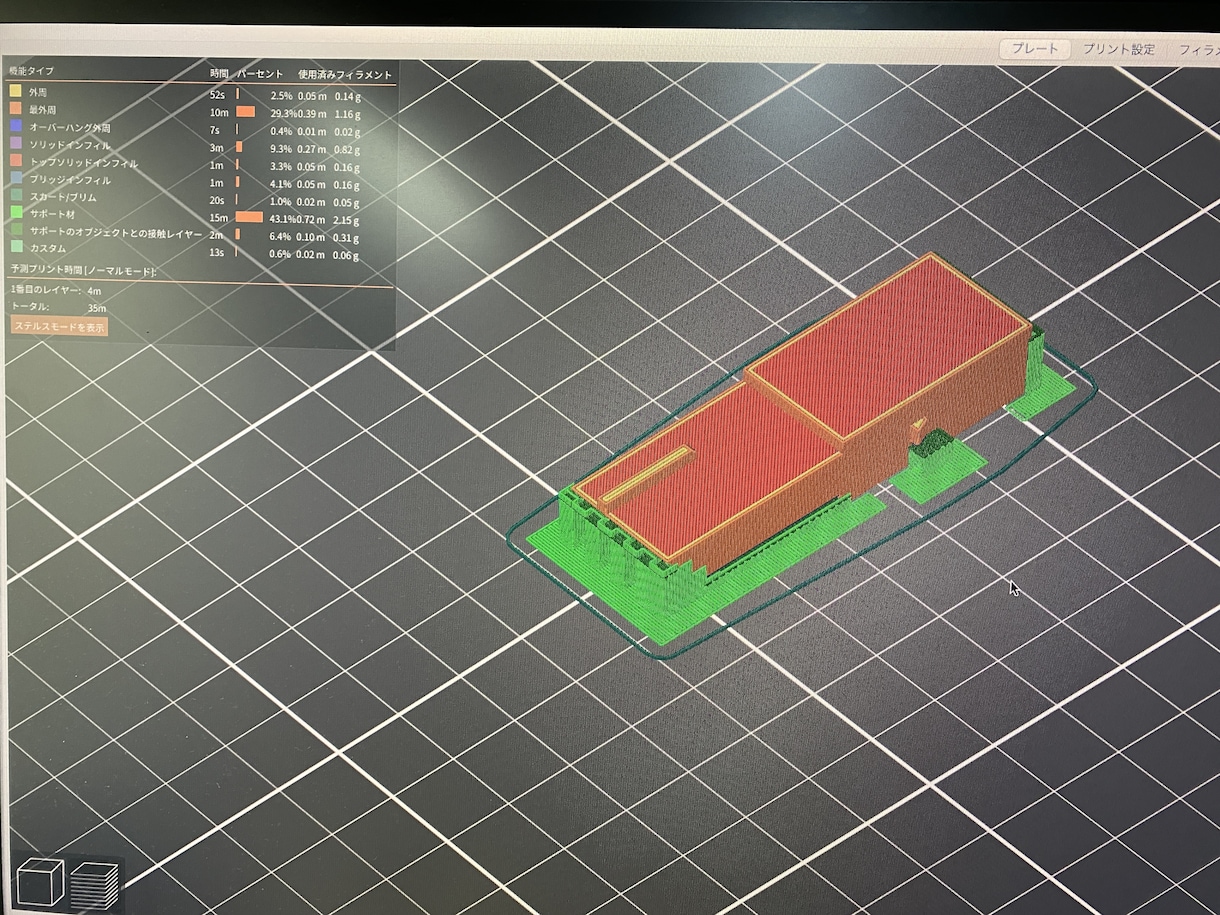Open the プリント設定 tab
The height and width of the screenshot is (915, 1220).
(1118, 49)
